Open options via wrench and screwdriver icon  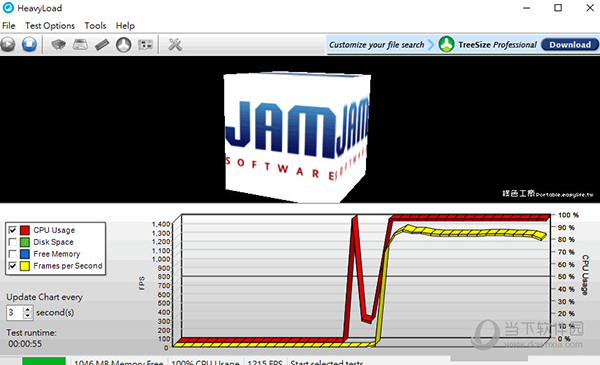pos(175,45)
